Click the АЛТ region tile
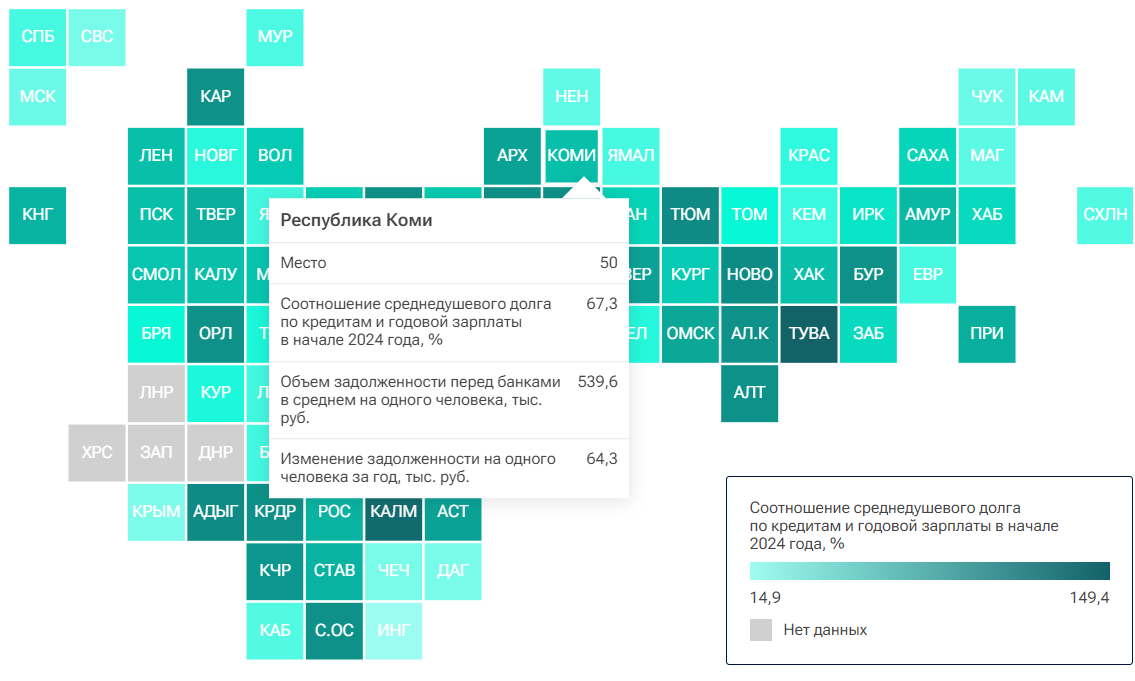 (749, 393)
